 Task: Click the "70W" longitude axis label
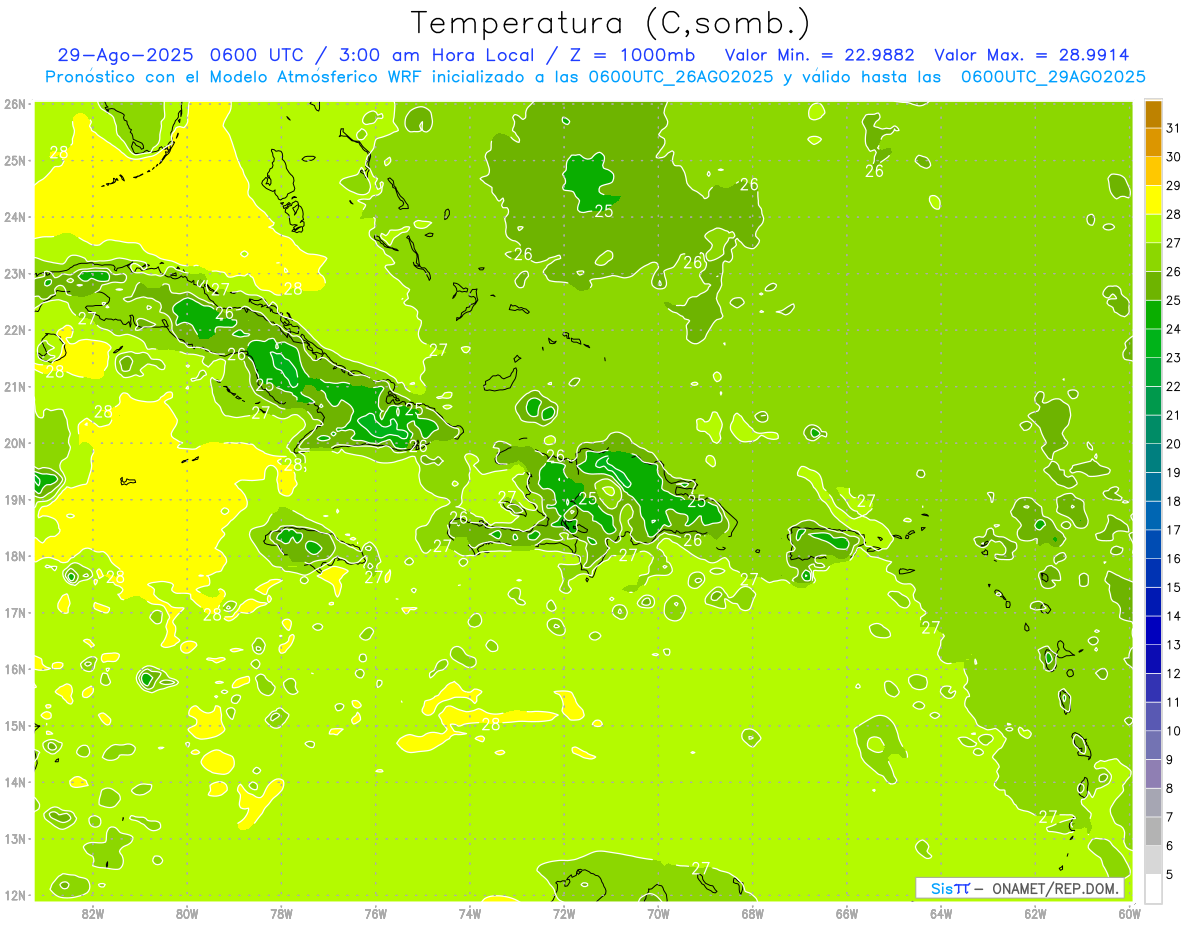tap(658, 913)
